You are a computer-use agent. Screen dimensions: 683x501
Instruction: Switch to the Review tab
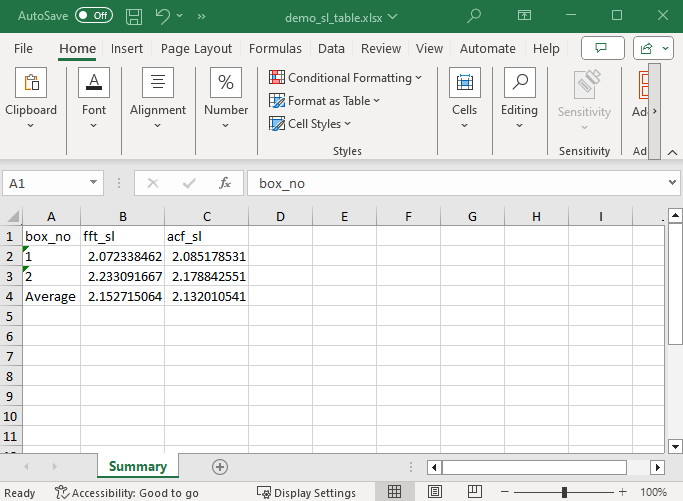pos(381,48)
